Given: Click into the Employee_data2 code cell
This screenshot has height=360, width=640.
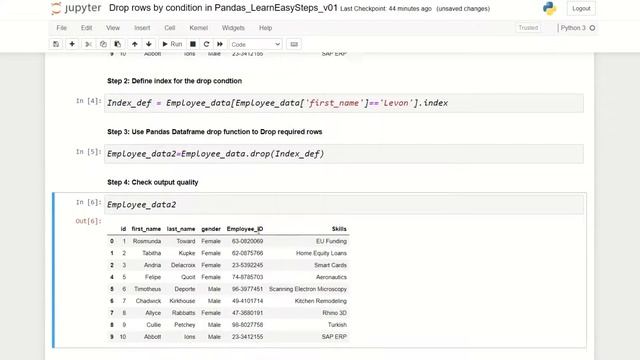Looking at the screenshot, I should 344,204.
